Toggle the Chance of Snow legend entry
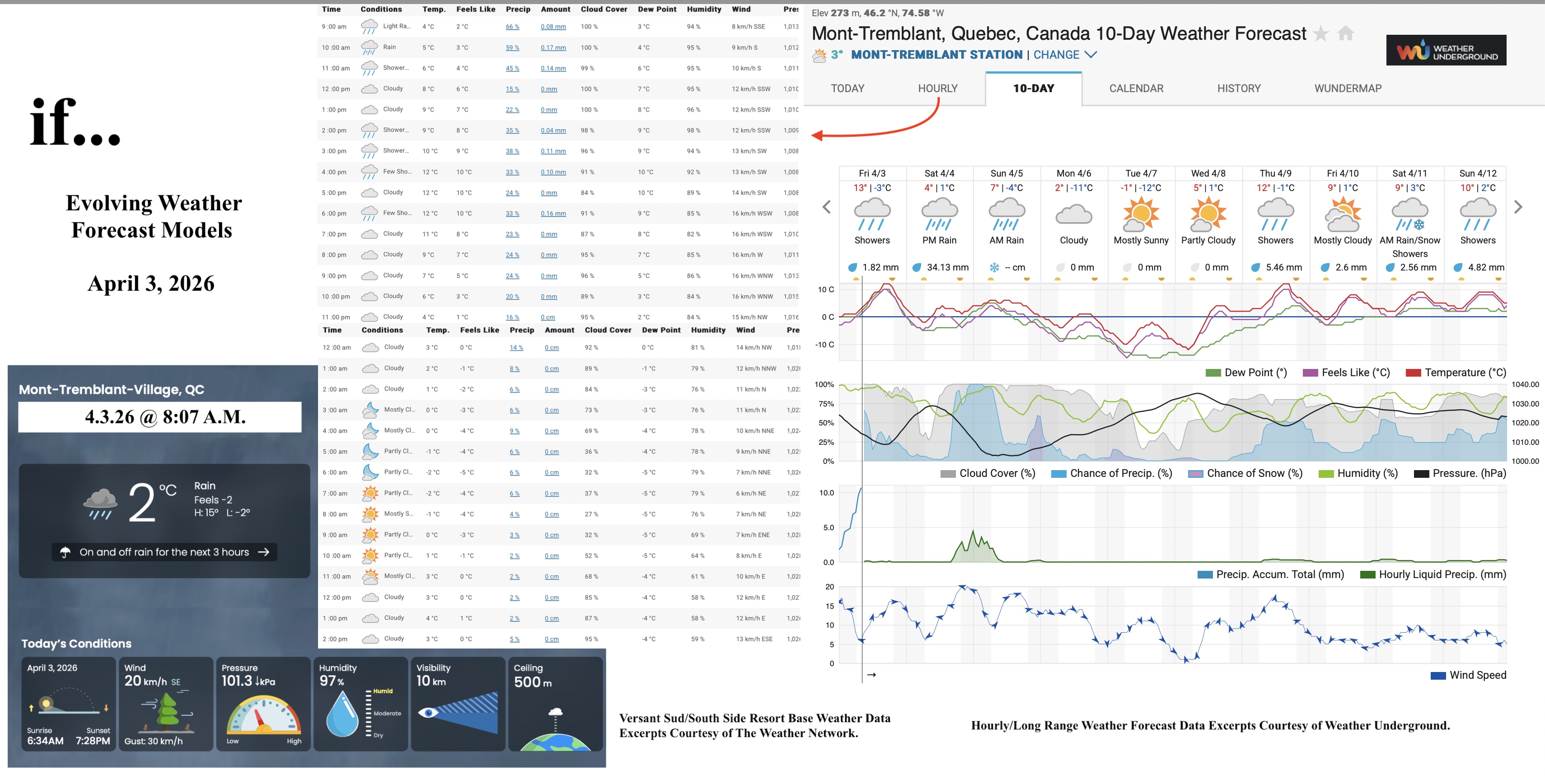The width and height of the screenshot is (1545, 784). pos(1246,473)
